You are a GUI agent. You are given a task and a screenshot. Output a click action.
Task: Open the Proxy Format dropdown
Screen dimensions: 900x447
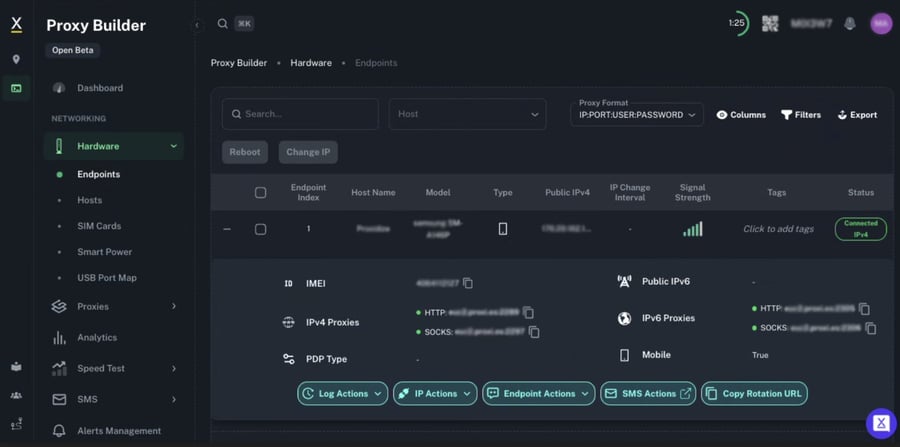coord(637,115)
